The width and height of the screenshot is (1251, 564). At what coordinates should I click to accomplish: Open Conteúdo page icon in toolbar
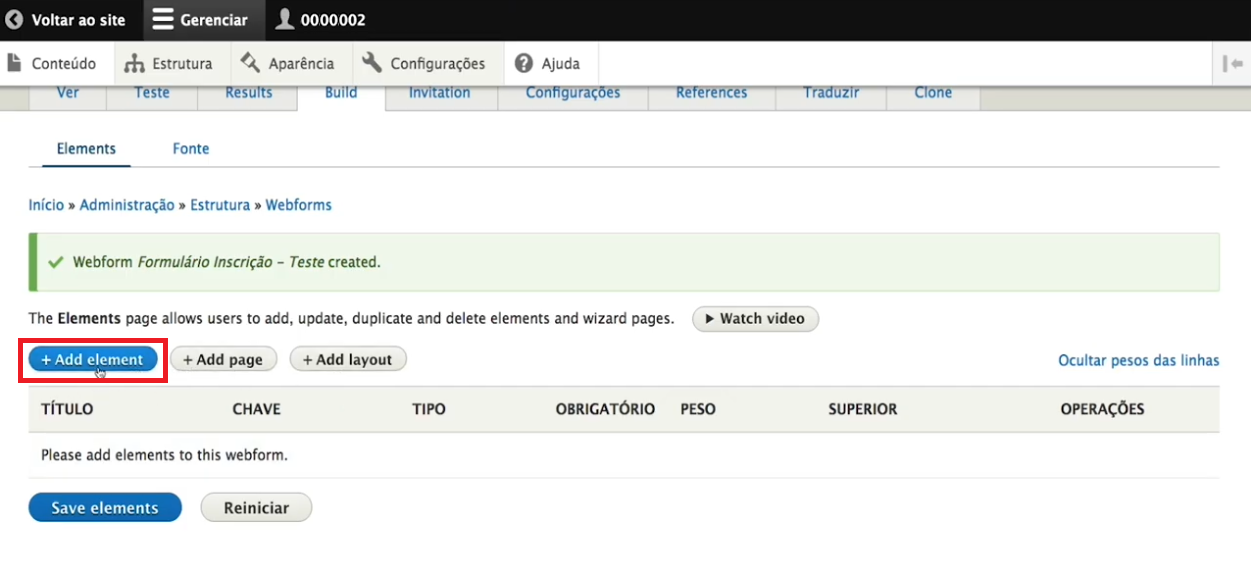pos(14,63)
